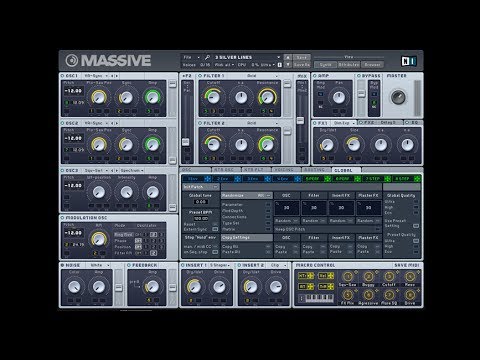Open the OSC1 wavetable dropdown
This screenshot has width=480, height=360.
tap(96, 76)
